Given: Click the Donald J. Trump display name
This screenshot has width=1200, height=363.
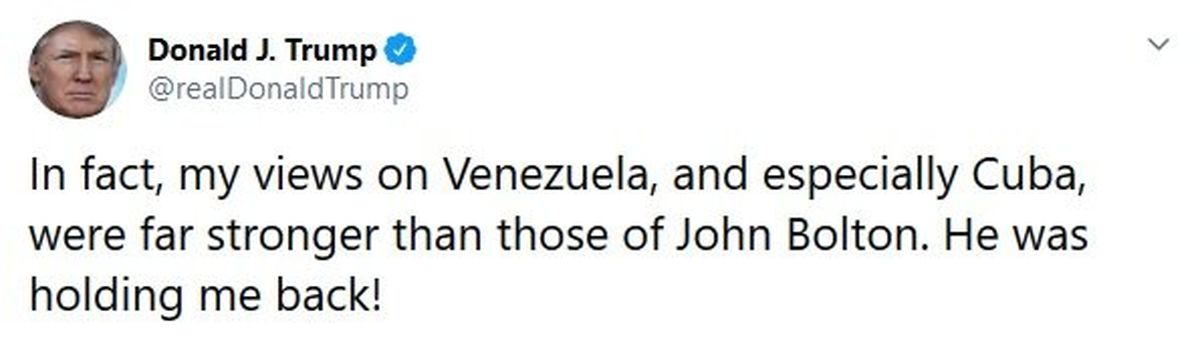Looking at the screenshot, I should tap(263, 49).
